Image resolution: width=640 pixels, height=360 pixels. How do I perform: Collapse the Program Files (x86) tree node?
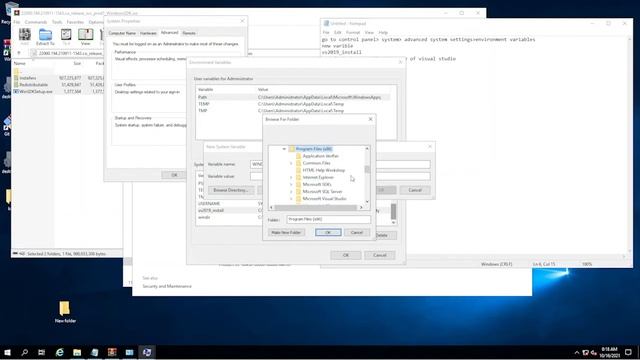coord(284,149)
